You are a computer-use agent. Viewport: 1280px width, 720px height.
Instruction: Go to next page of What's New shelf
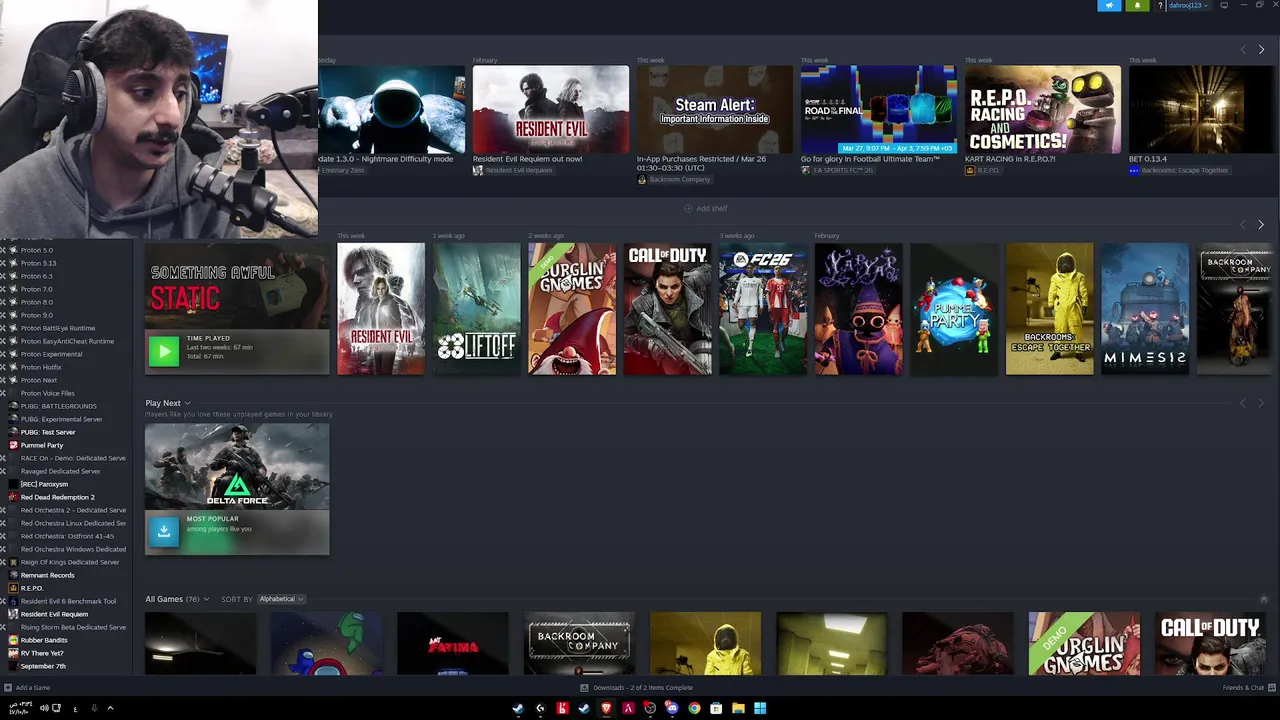click(x=1261, y=49)
